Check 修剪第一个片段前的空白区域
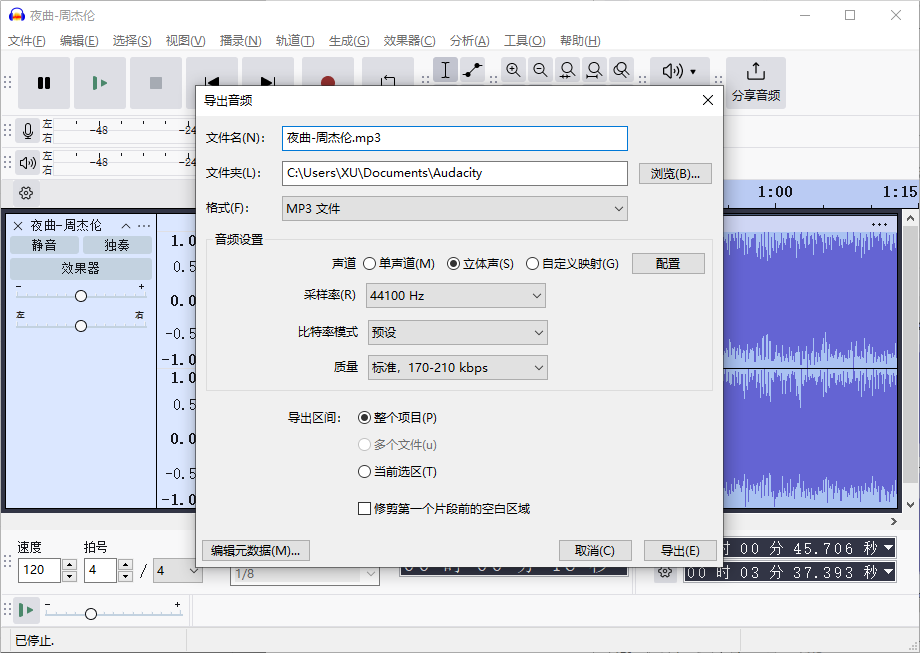 365,509
